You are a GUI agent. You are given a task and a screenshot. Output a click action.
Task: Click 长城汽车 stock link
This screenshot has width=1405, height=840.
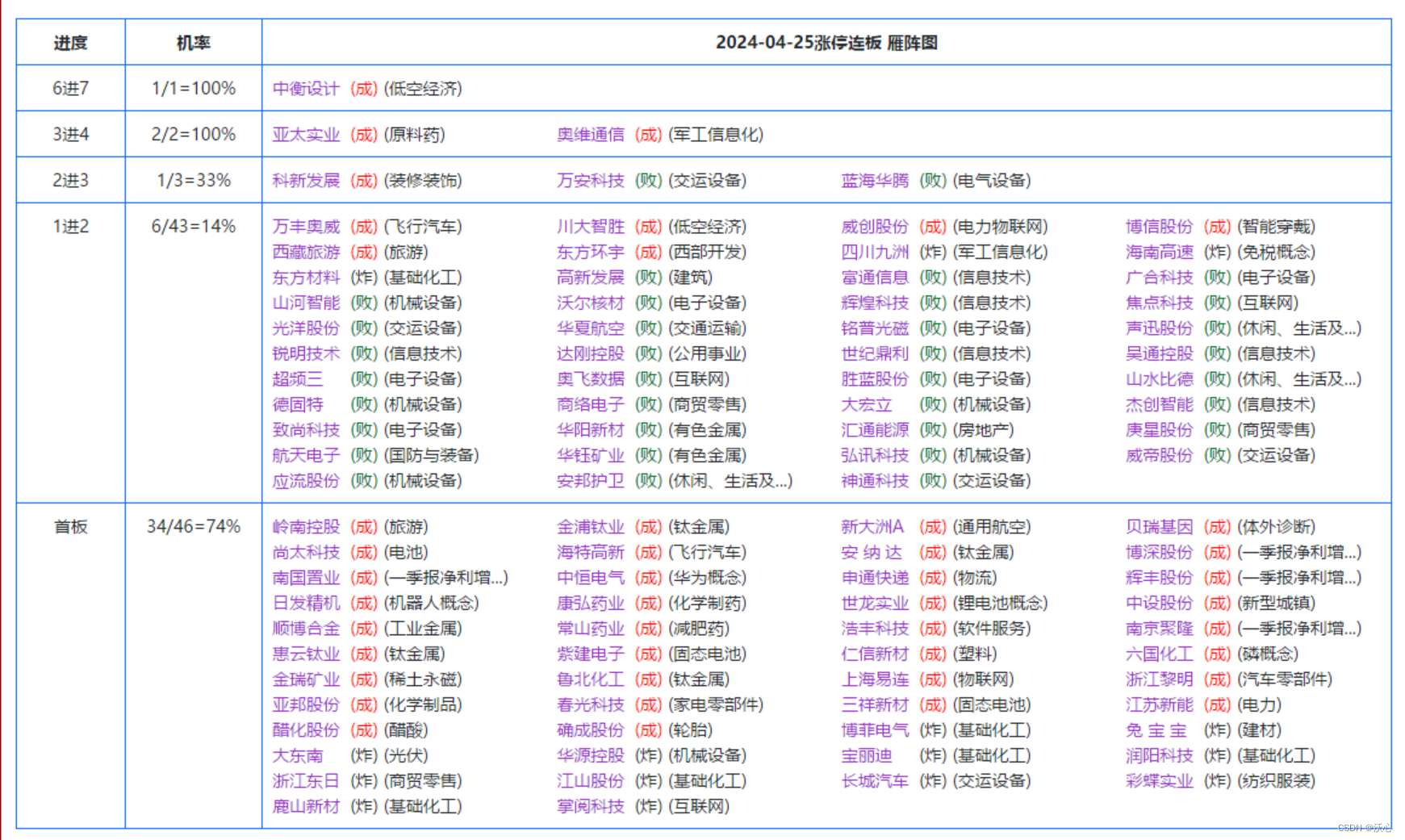click(875, 781)
